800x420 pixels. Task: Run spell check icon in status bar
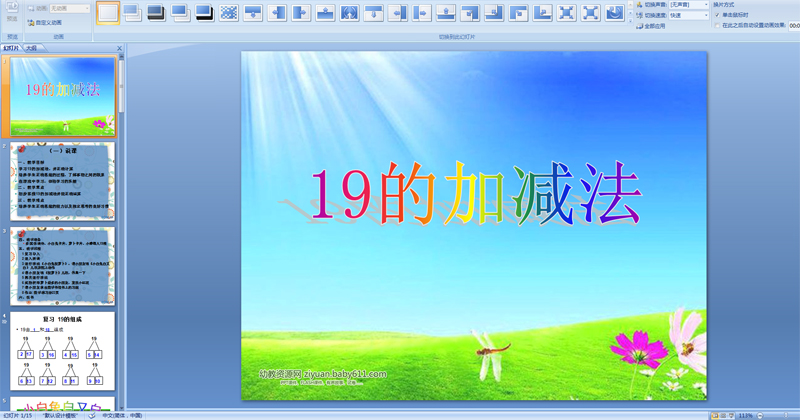92,416
